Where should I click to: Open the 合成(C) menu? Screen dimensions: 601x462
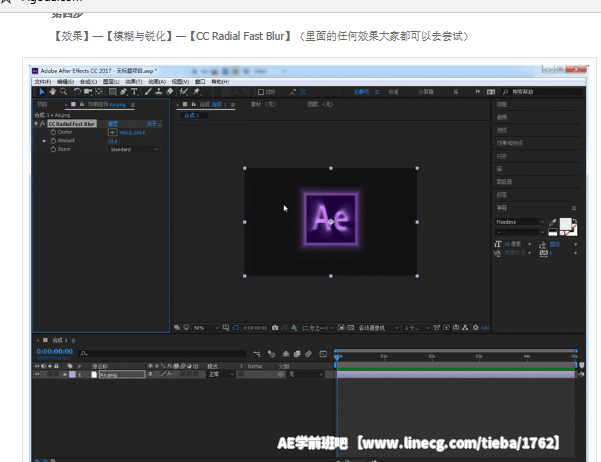point(88,82)
